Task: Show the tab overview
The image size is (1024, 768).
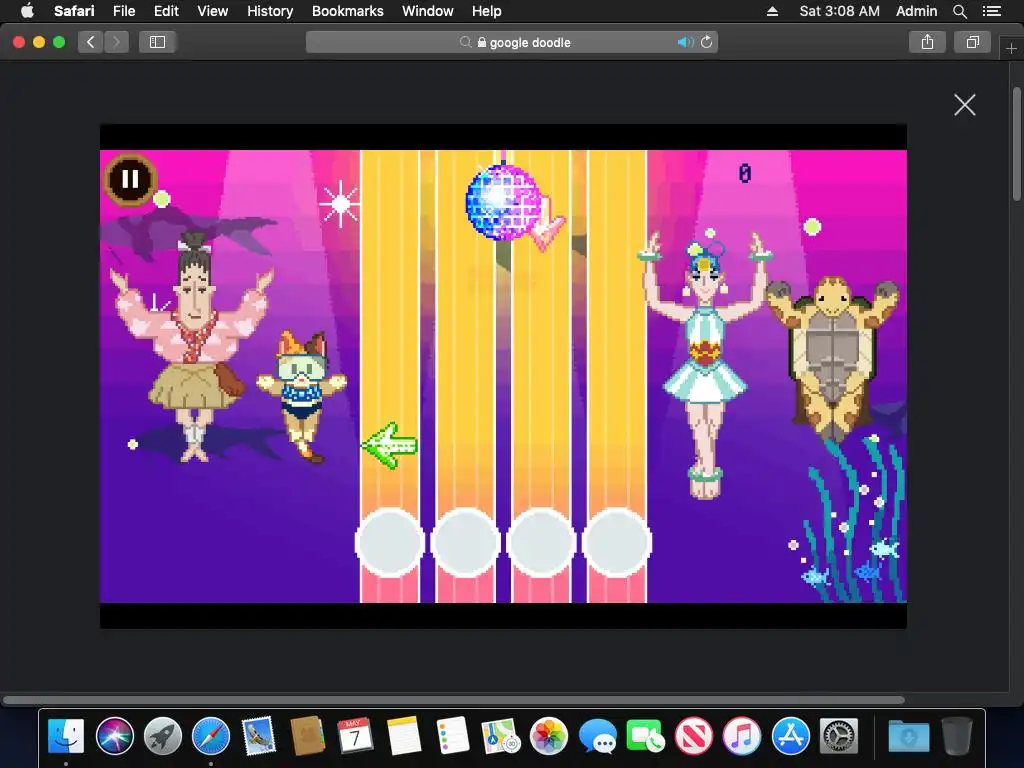Action: 973,42
